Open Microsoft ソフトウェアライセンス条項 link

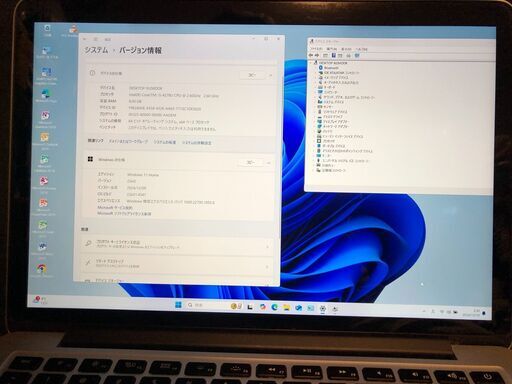(124, 213)
